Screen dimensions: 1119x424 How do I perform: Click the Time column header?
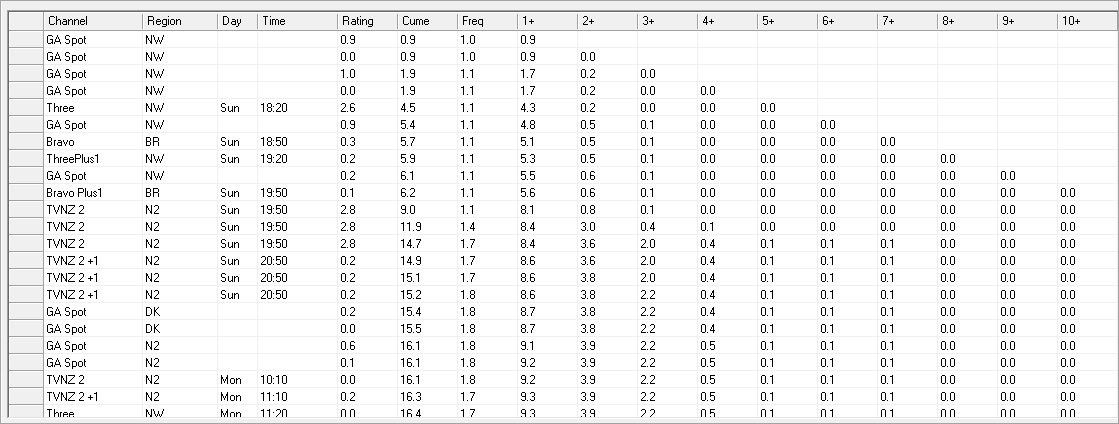point(298,21)
